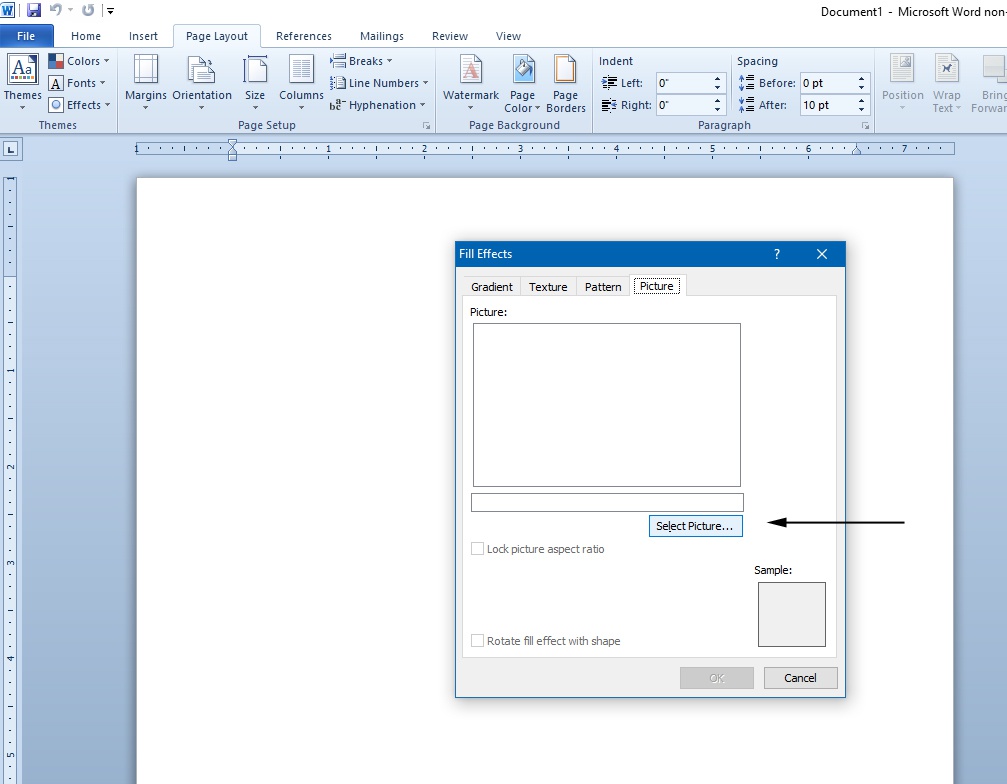Open Pattern tab in Fill Effects
The image size is (1007, 784).
pos(603,286)
